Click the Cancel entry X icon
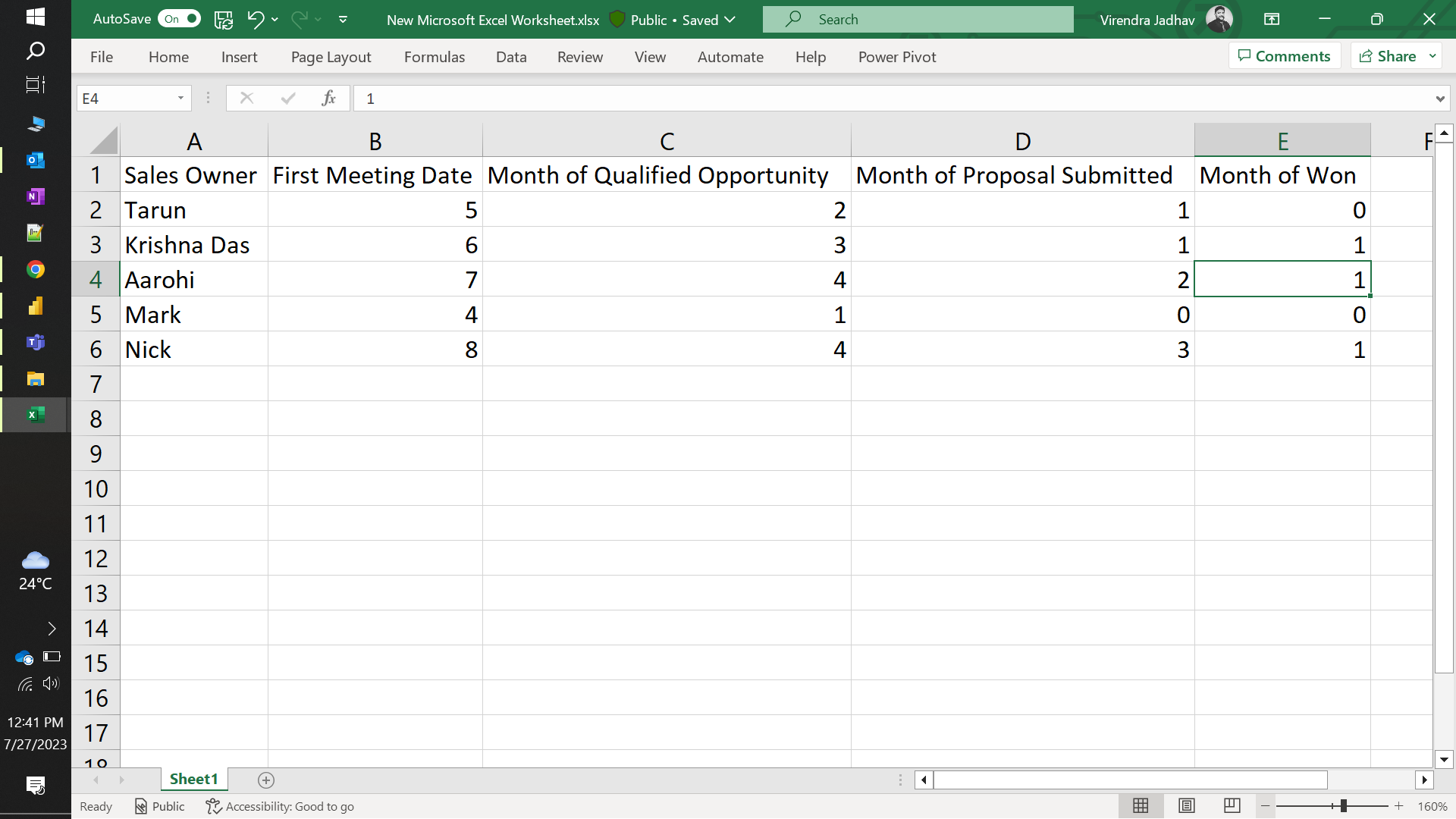Viewport: 1456px width, 819px height. coord(246,98)
